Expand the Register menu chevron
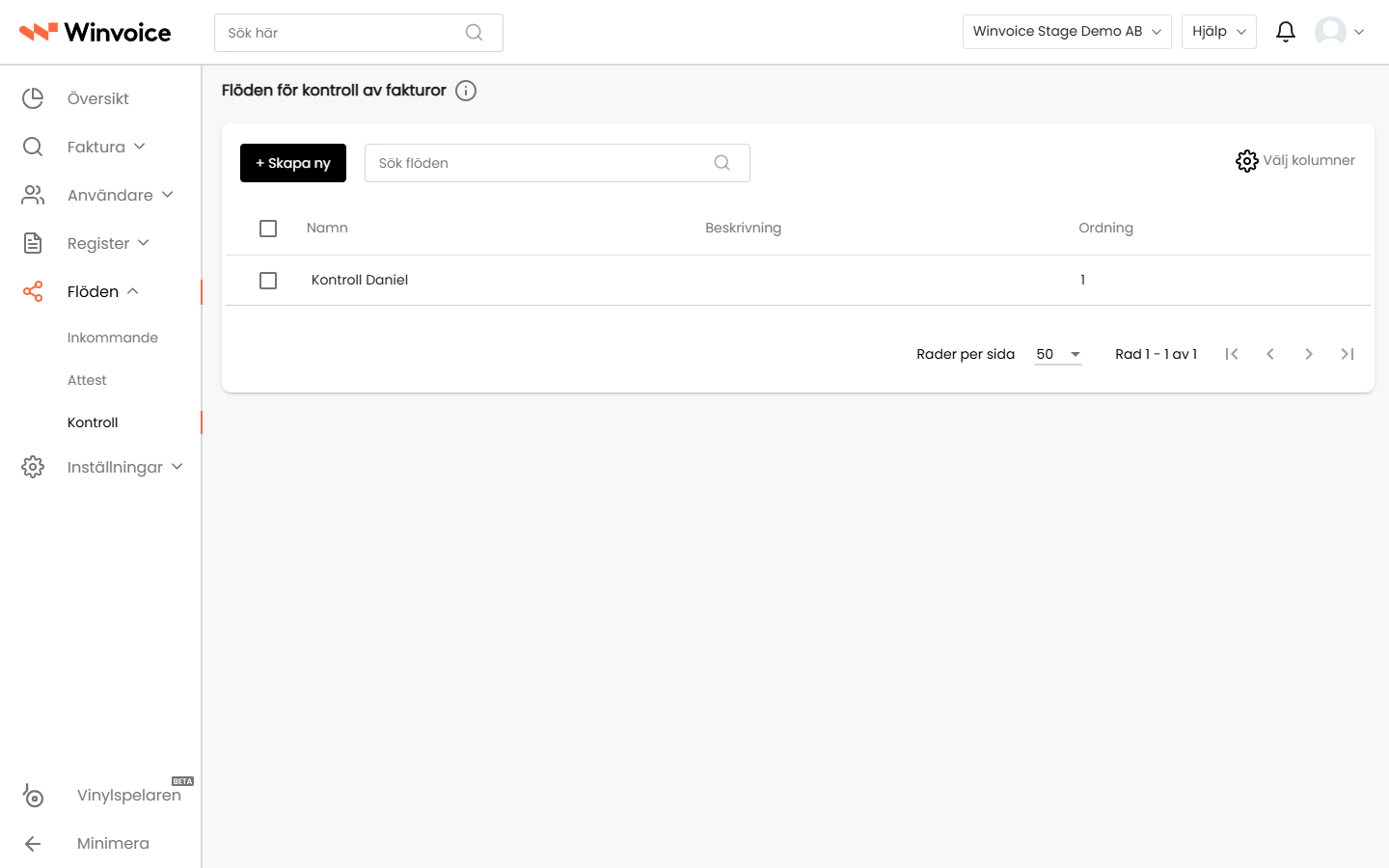The width and height of the screenshot is (1389, 868). [x=144, y=243]
